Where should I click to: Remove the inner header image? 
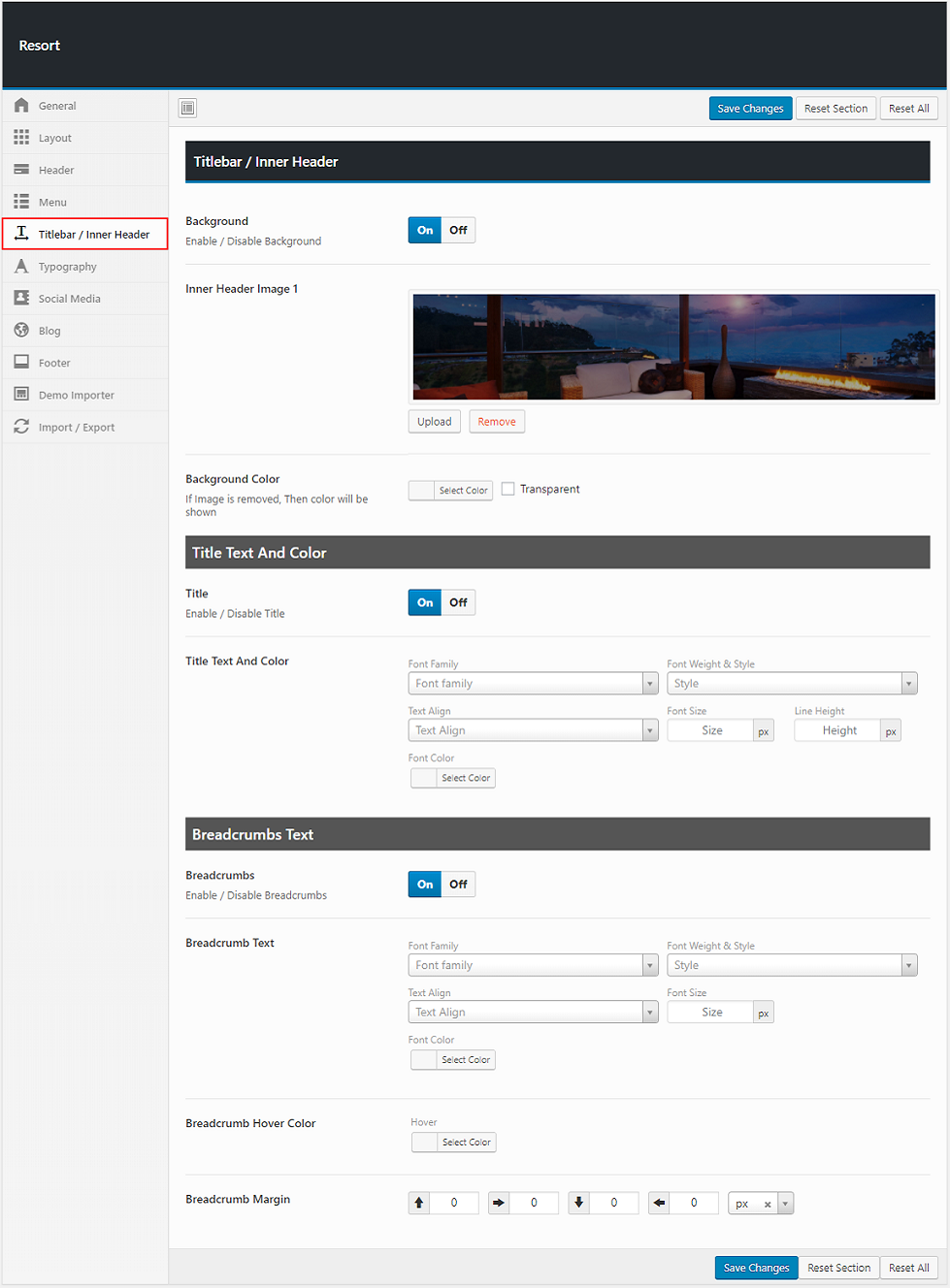point(496,422)
